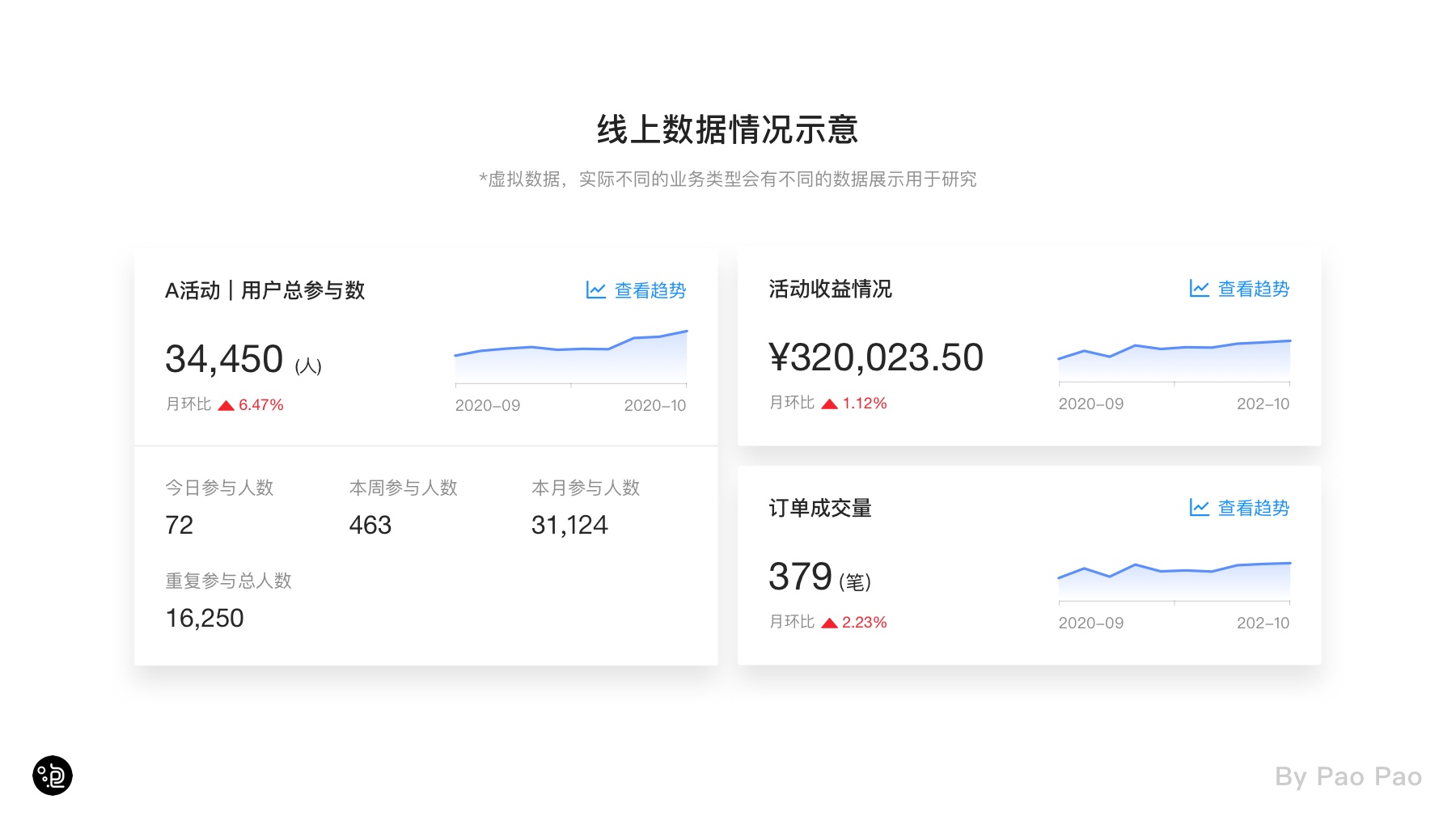The height and width of the screenshot is (820, 1456).
Task: Select the 34,450 total participants value
Action: tap(224, 359)
